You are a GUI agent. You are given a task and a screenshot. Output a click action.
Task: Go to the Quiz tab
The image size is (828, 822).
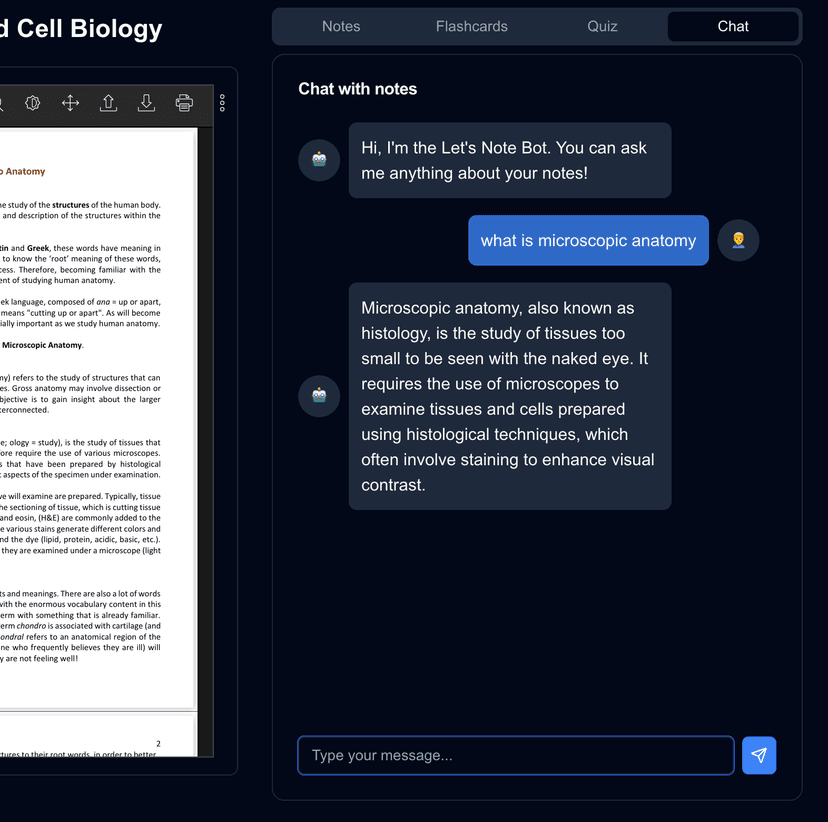point(602,27)
